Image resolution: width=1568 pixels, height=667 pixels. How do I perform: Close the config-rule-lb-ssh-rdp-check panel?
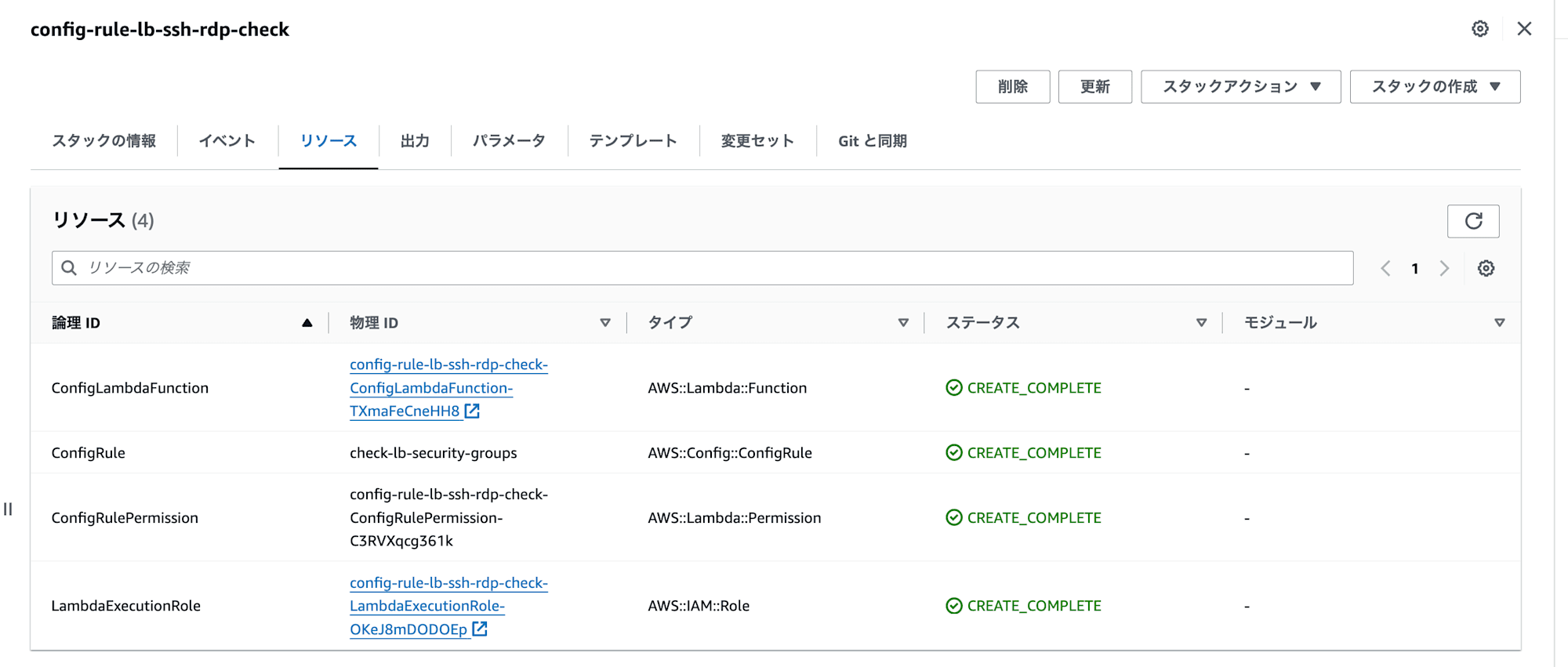coord(1524,29)
